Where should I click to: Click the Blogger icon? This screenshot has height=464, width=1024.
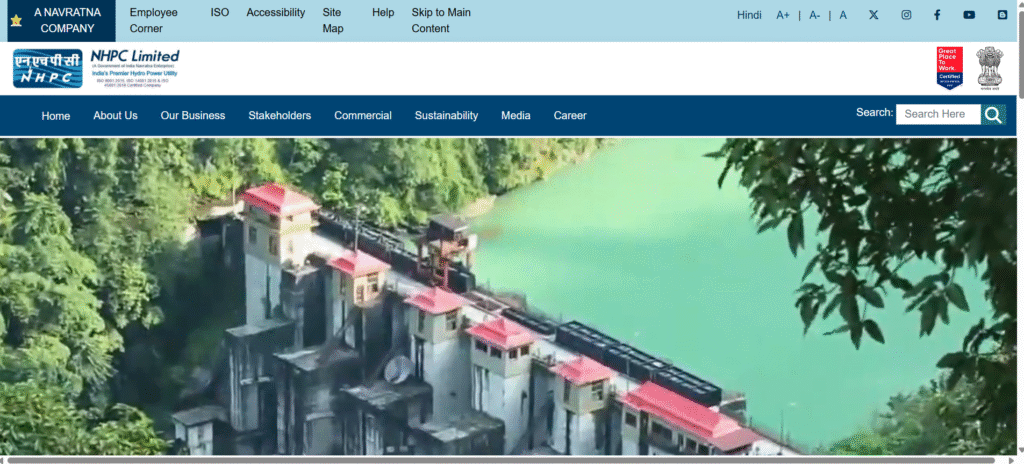[x=1002, y=15]
